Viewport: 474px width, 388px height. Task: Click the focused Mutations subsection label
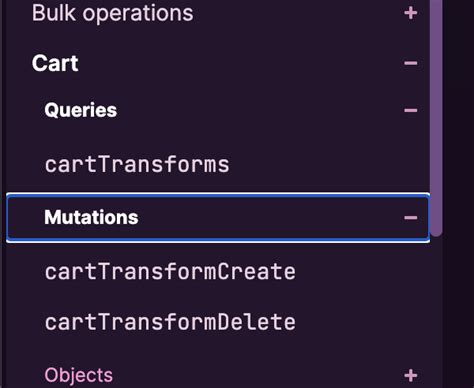coord(91,218)
